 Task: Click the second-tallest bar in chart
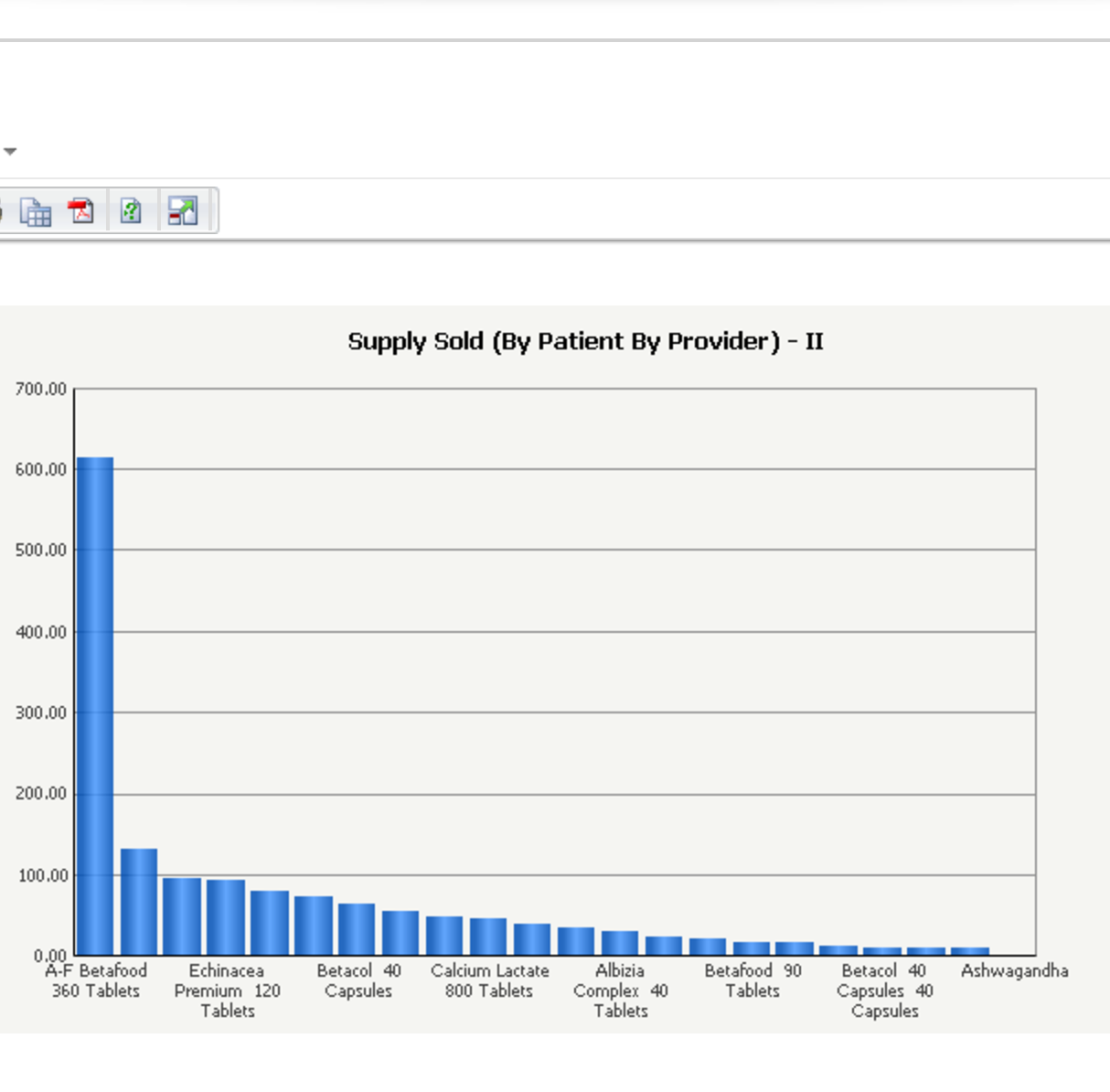pyautogui.click(x=139, y=902)
